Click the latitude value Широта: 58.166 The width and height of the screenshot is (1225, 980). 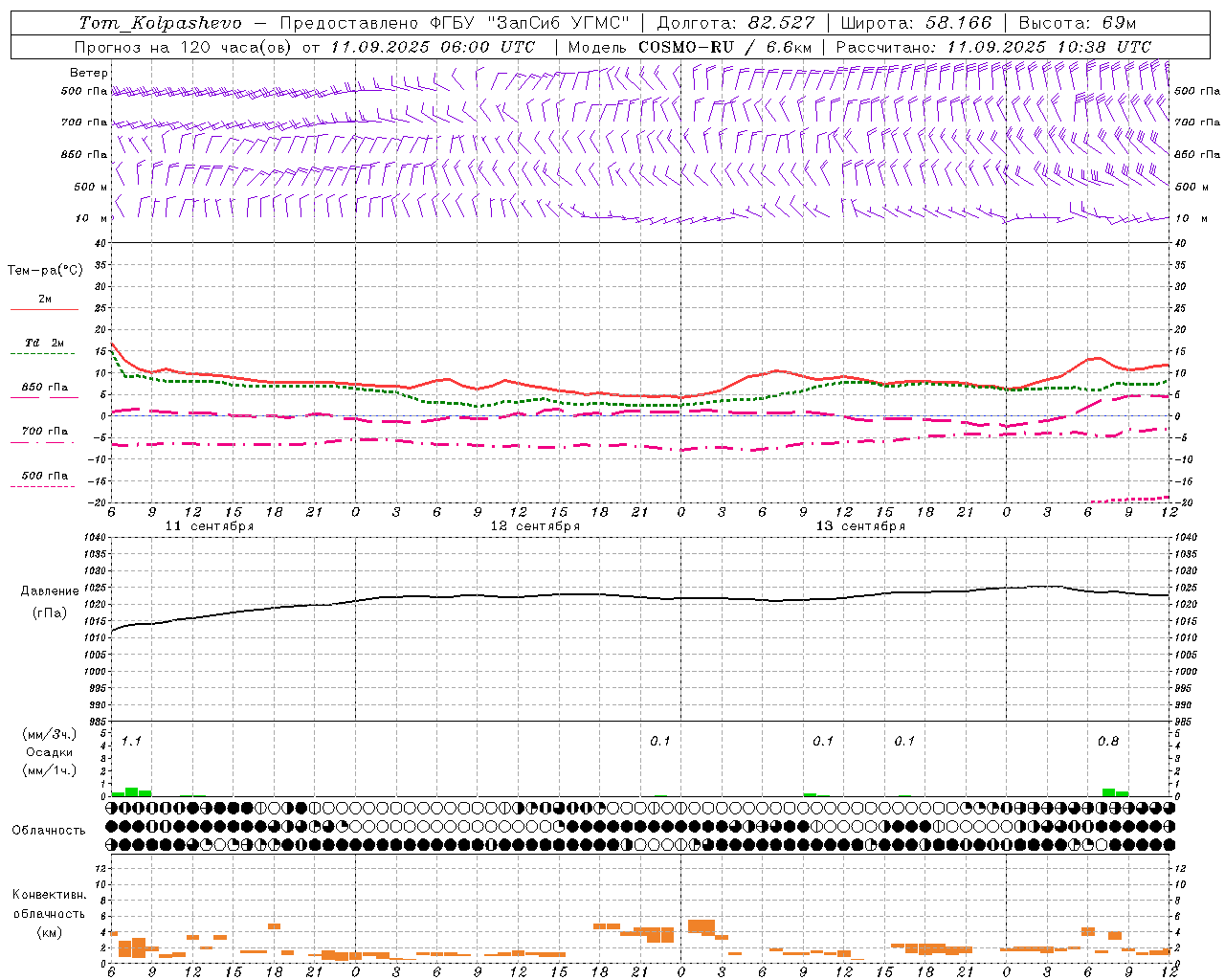click(917, 23)
